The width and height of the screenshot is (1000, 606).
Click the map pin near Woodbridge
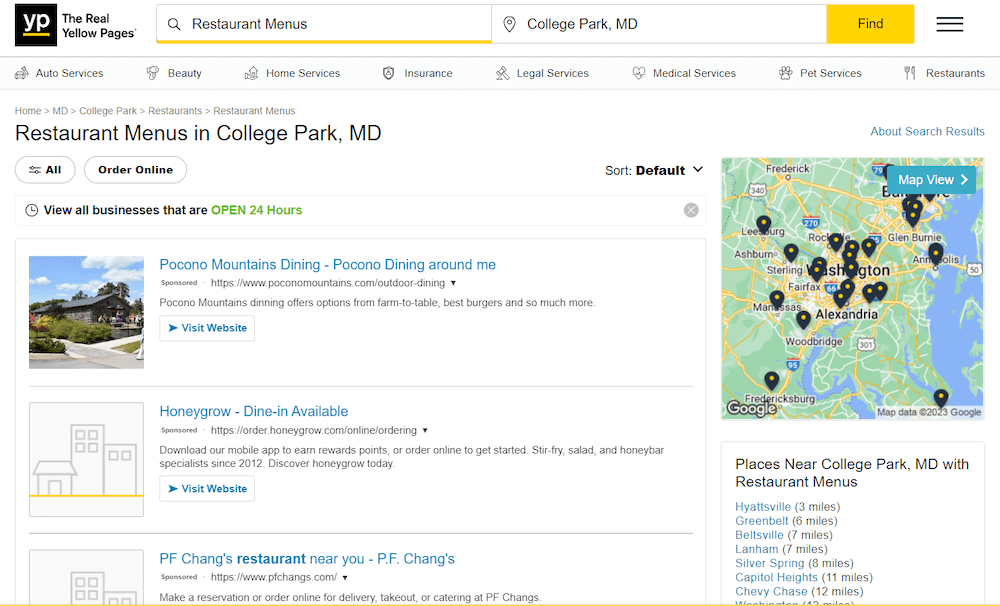804,320
